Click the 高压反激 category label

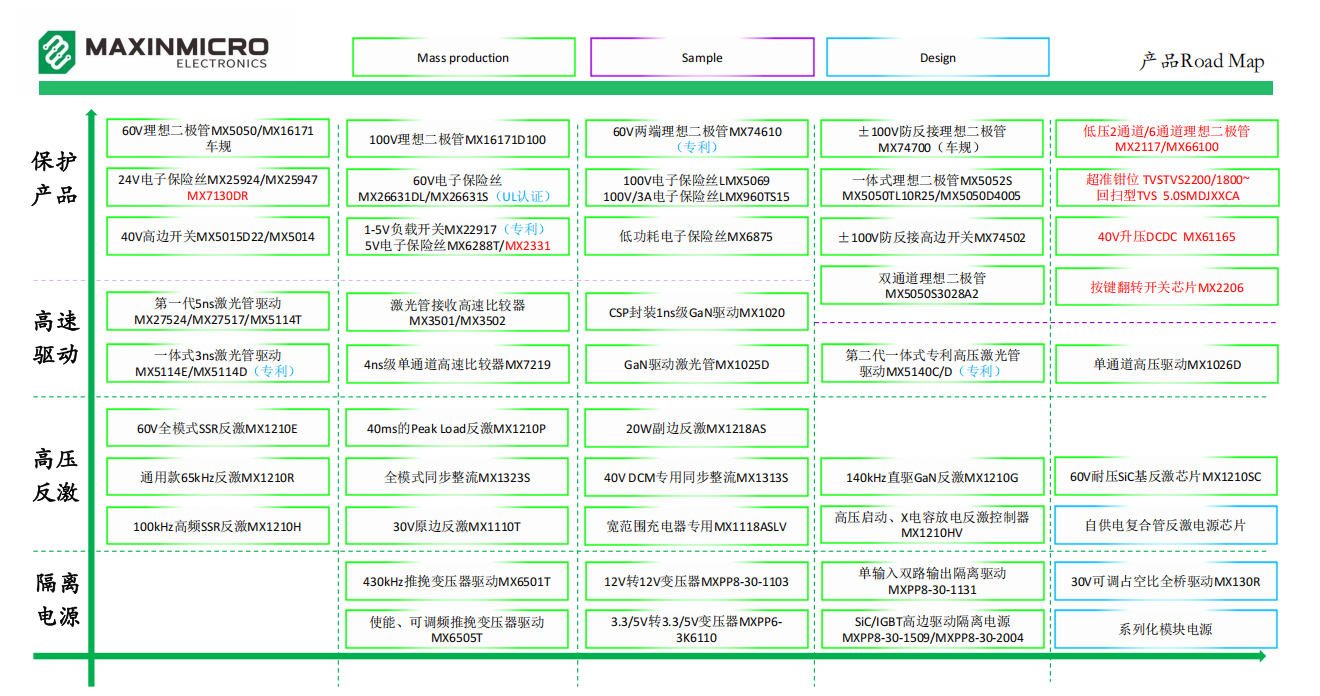(x=55, y=476)
